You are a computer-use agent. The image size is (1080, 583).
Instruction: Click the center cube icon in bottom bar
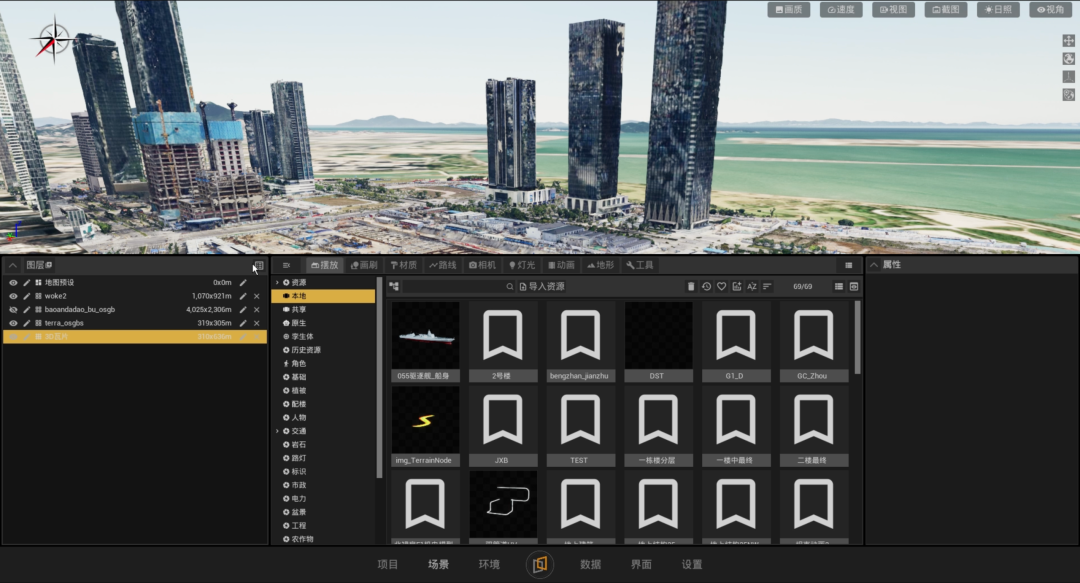click(x=540, y=564)
